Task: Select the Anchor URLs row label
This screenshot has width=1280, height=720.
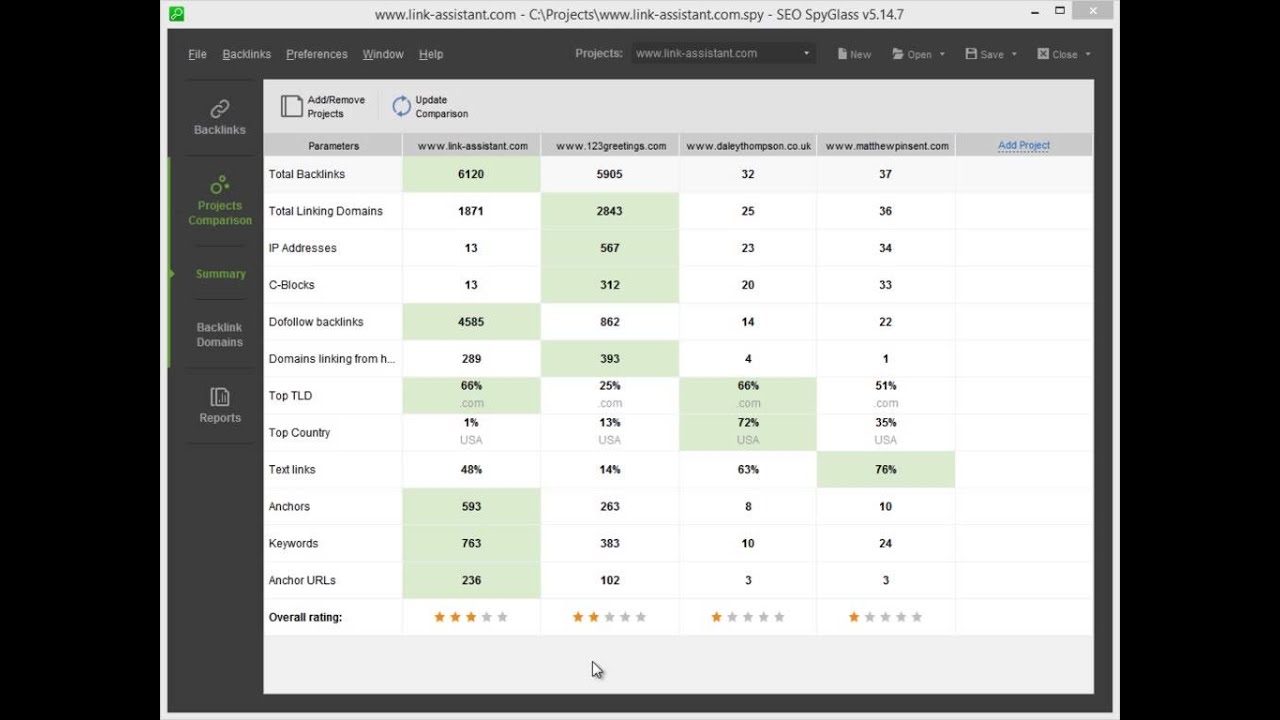Action: 302,581
